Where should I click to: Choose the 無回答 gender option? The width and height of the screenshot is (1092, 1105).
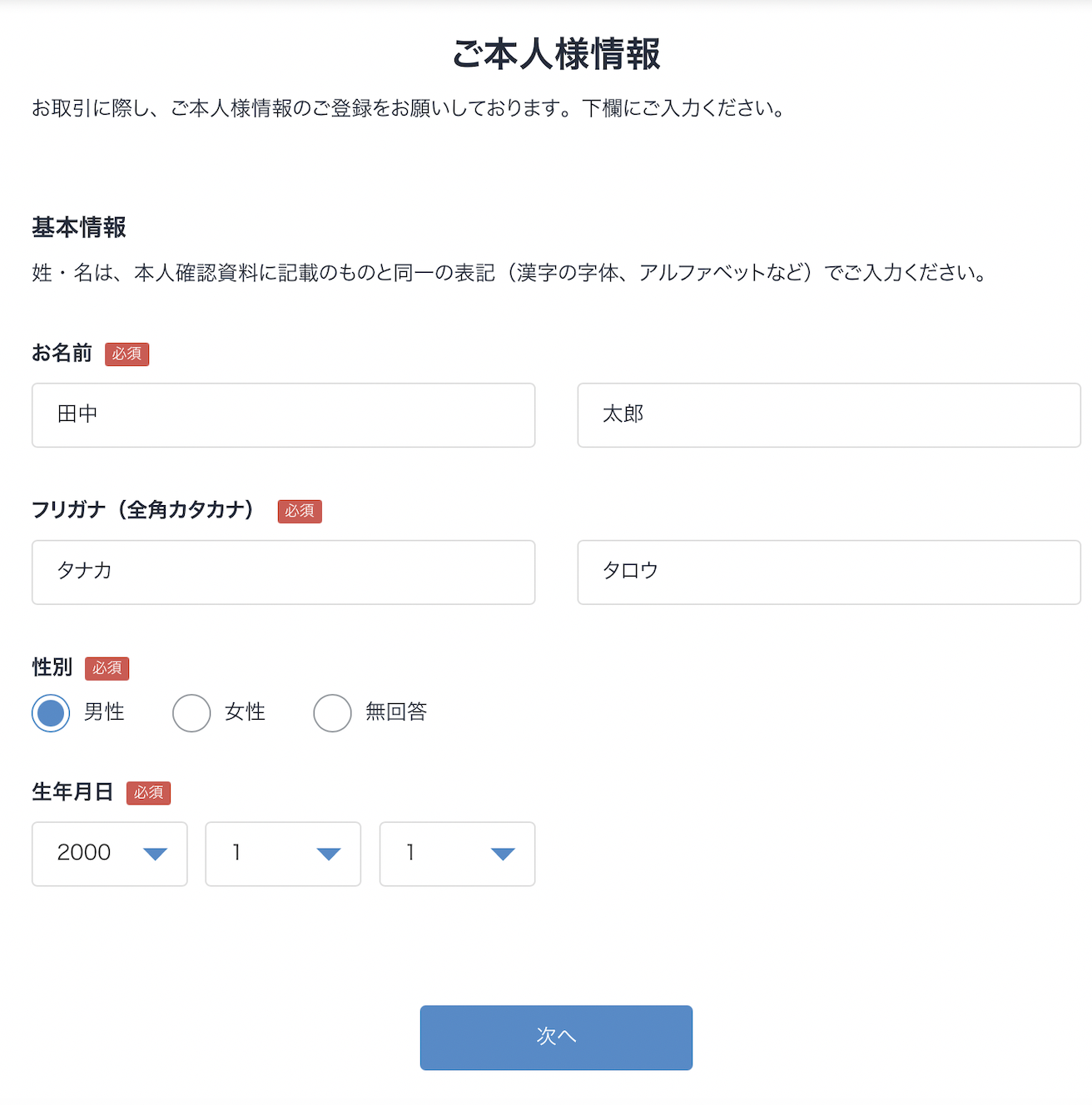click(x=332, y=713)
